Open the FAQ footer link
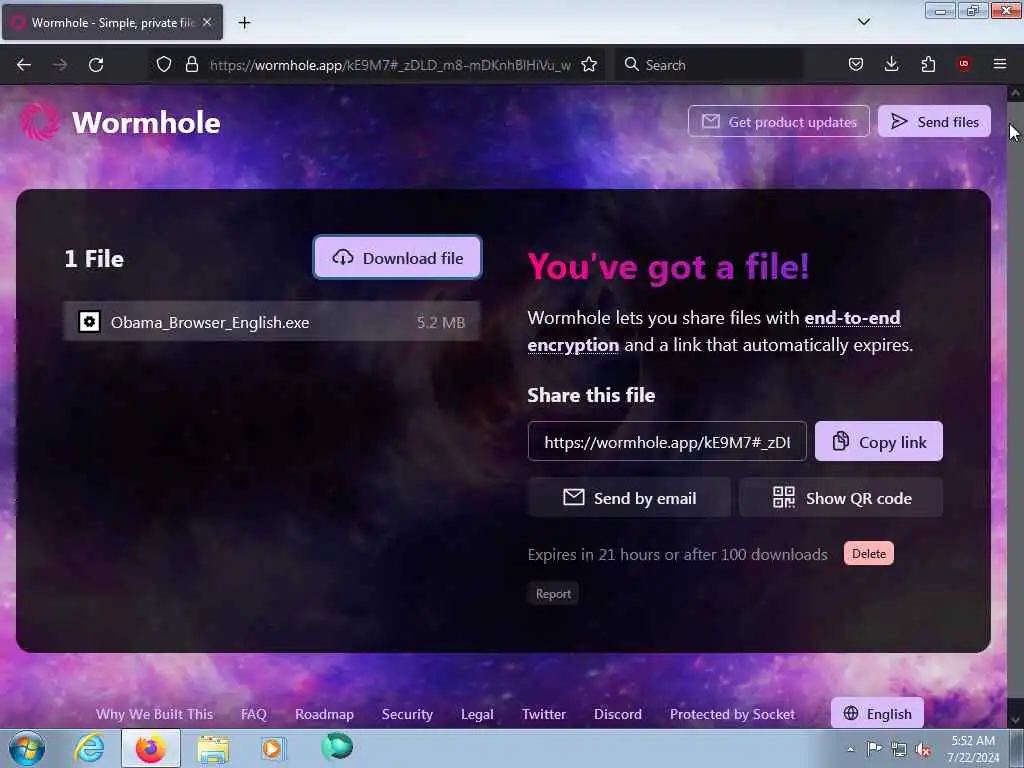The height and width of the screenshot is (768, 1024). click(253, 714)
